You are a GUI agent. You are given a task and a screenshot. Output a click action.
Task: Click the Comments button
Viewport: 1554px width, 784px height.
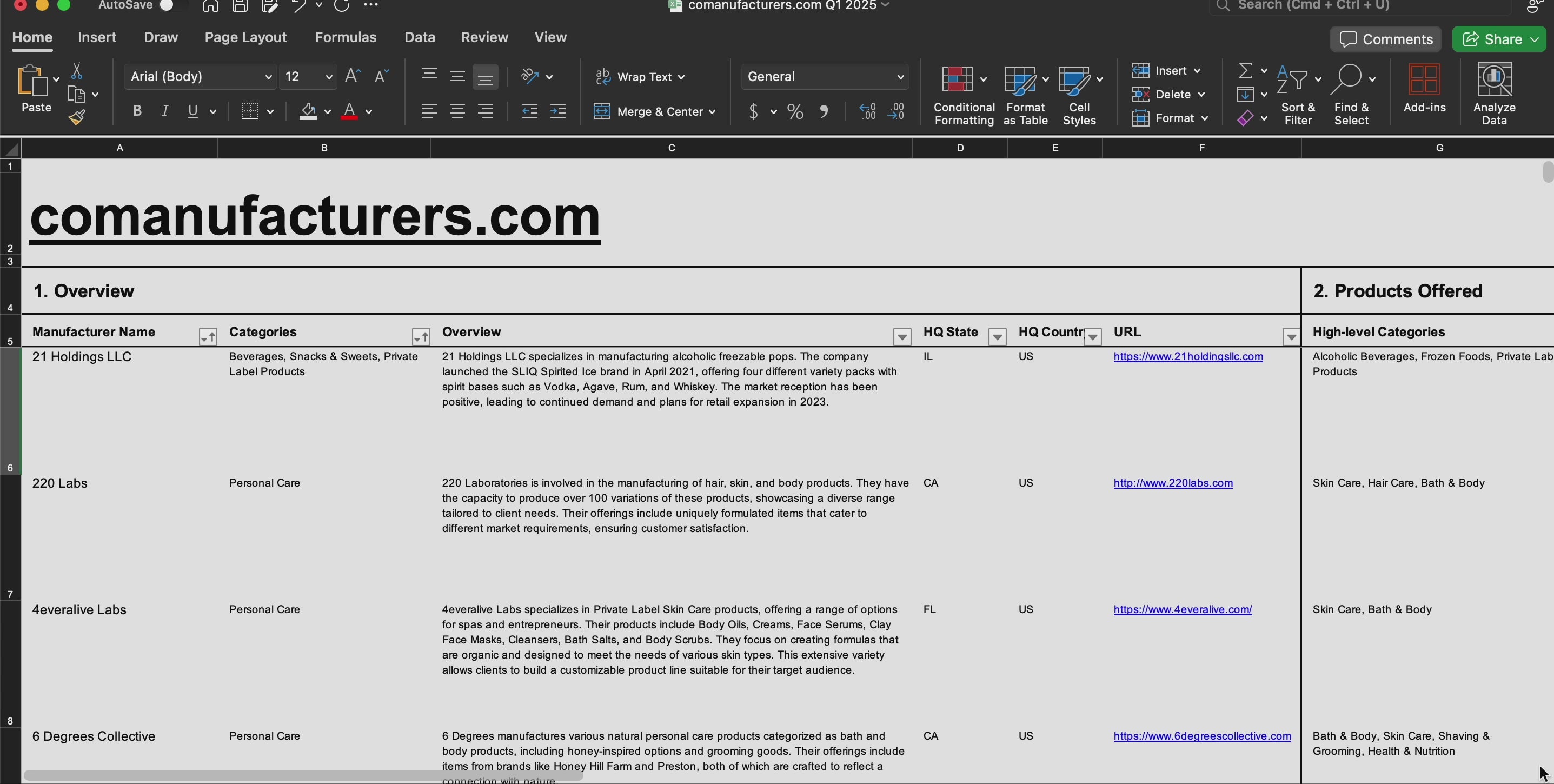1386,39
